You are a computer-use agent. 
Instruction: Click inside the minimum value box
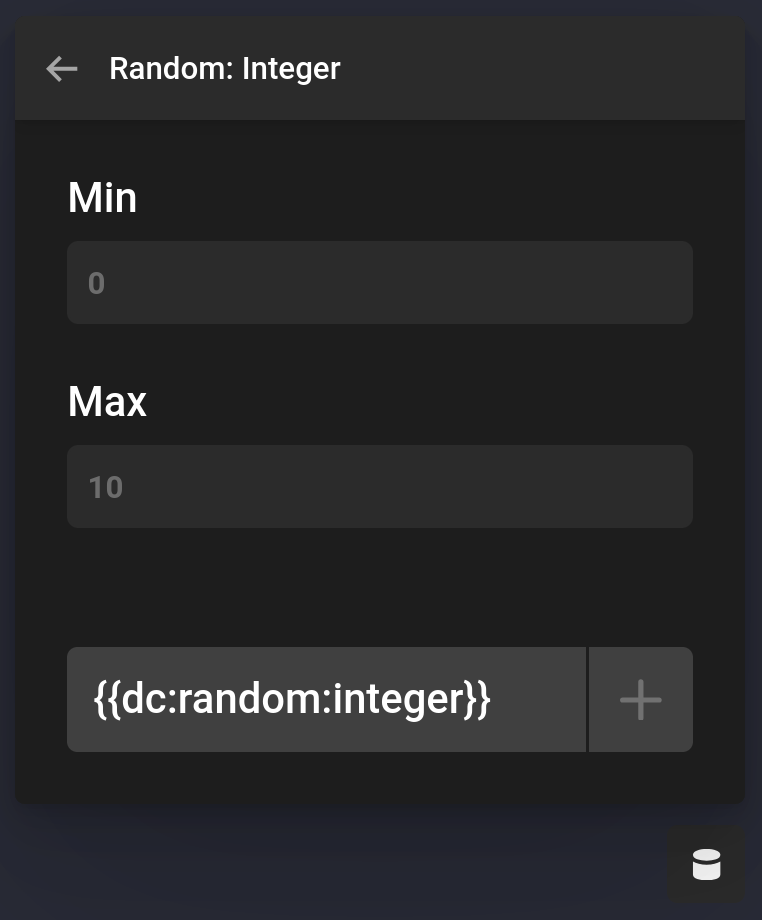tap(380, 282)
